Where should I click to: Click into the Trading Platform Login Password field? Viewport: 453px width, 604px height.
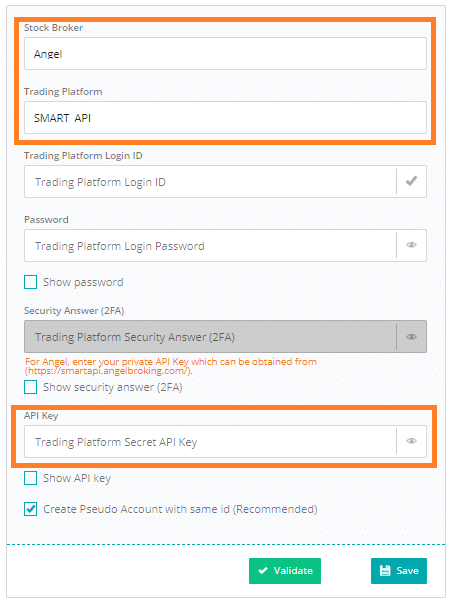click(210, 245)
